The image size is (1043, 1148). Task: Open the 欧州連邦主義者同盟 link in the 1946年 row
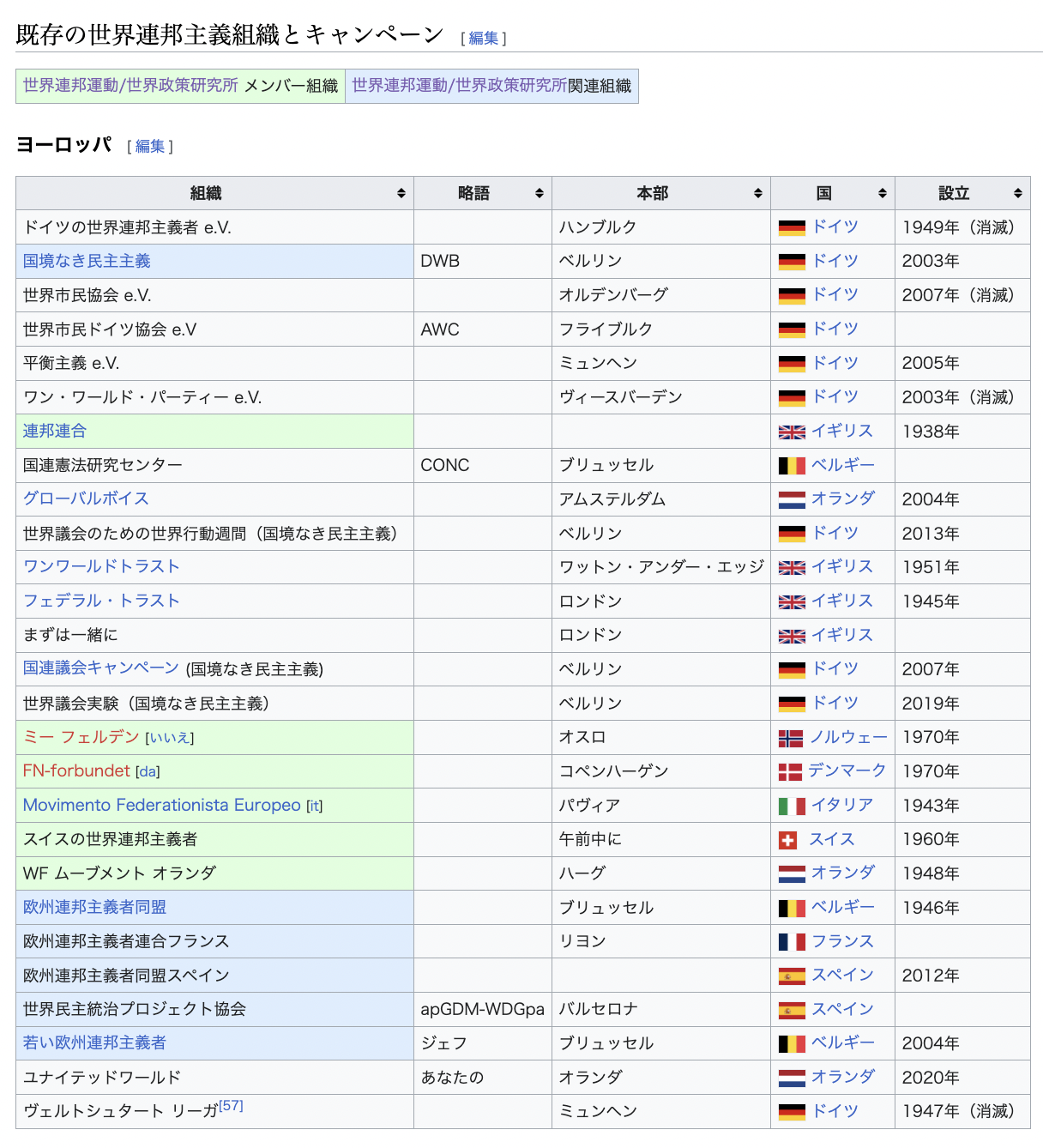[94, 907]
